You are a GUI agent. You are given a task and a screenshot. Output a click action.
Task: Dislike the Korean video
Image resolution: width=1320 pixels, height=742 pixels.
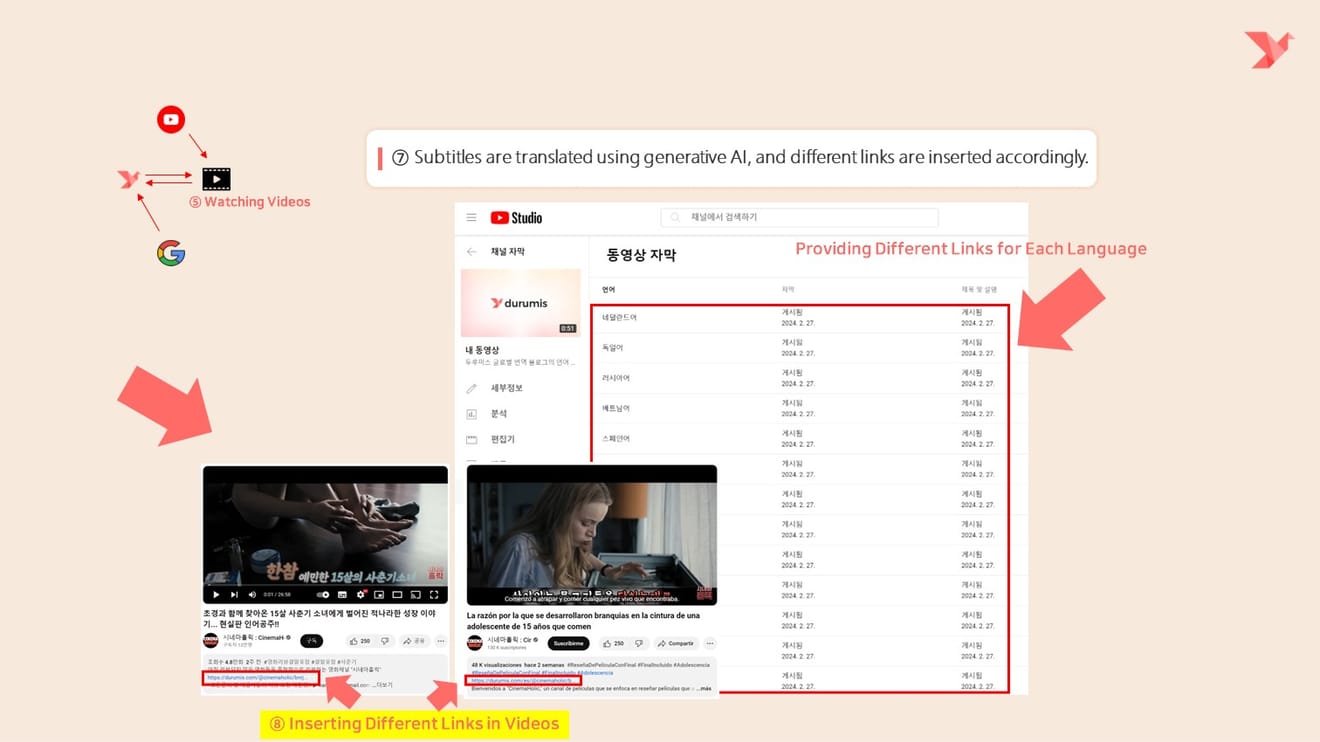click(385, 641)
